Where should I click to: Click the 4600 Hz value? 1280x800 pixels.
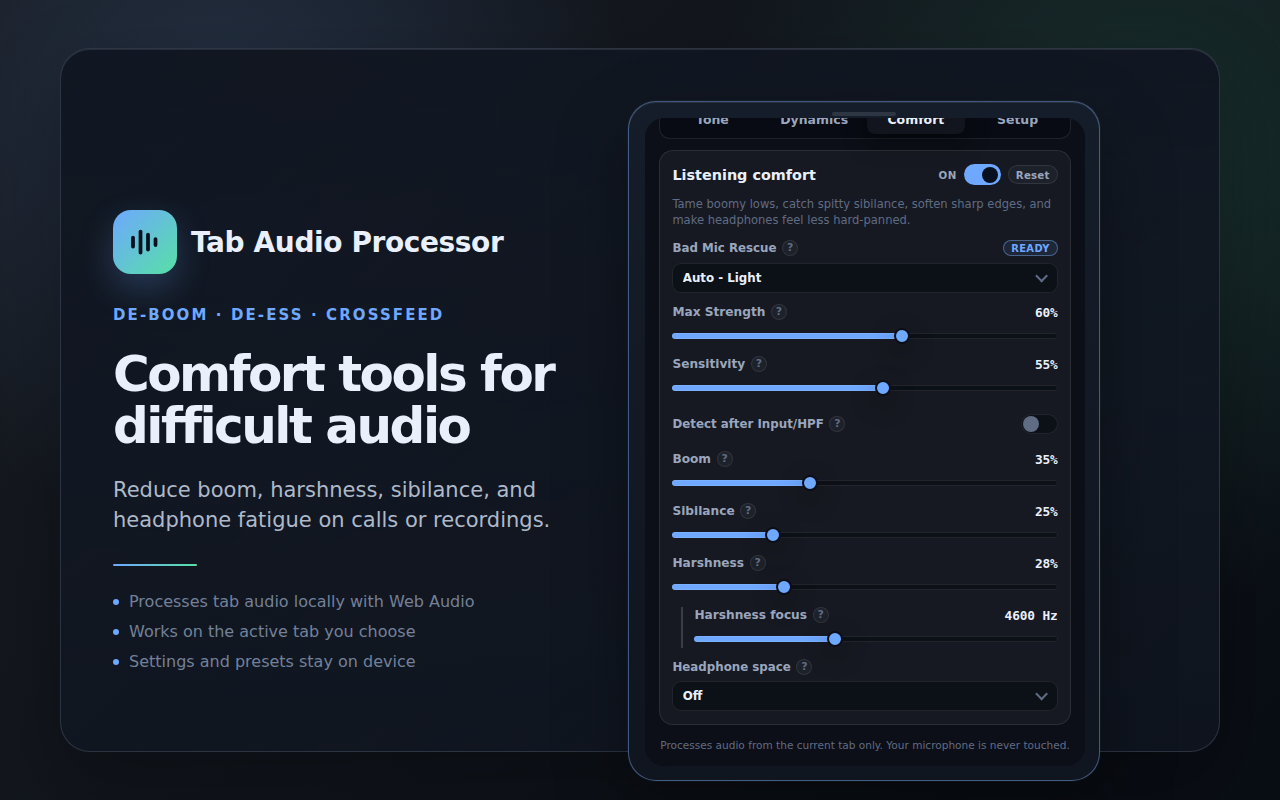tap(1031, 616)
